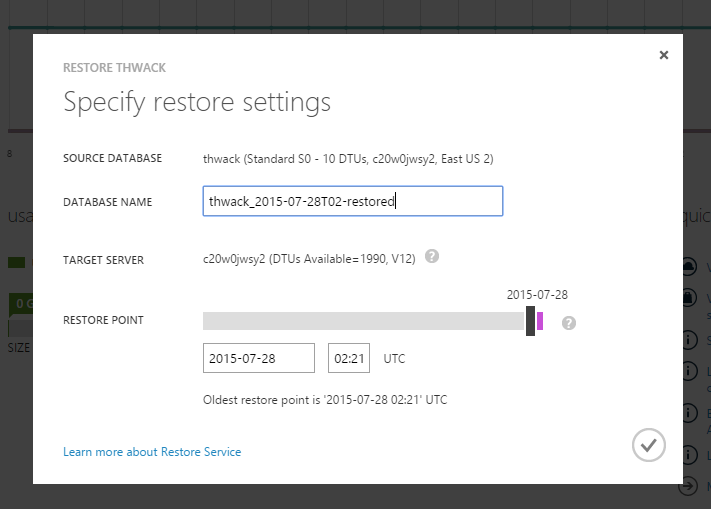Open help icon next to restore slider
Image resolution: width=711 pixels, height=509 pixels.
pos(569,323)
